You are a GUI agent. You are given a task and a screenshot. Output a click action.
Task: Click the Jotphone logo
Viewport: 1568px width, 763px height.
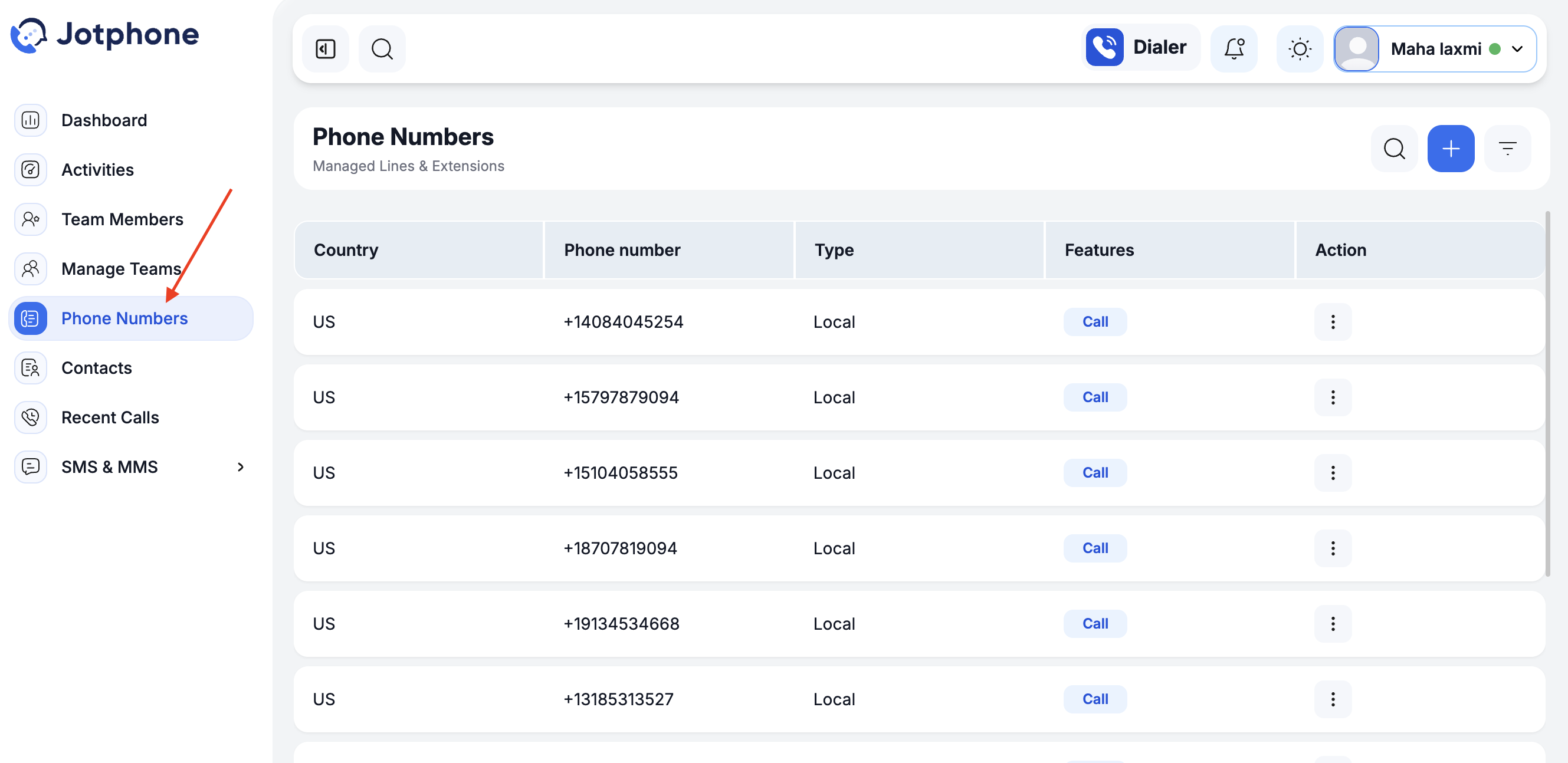(x=104, y=35)
